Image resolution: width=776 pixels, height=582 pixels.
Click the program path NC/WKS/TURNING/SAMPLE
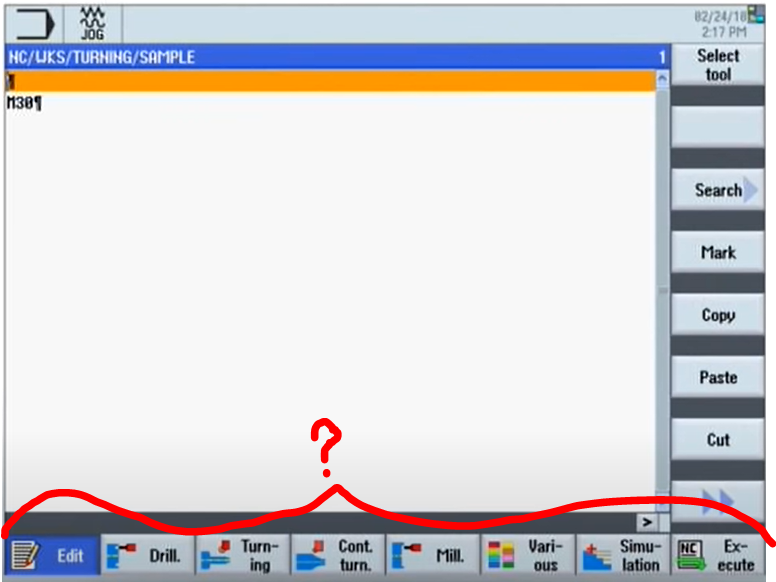(101, 57)
